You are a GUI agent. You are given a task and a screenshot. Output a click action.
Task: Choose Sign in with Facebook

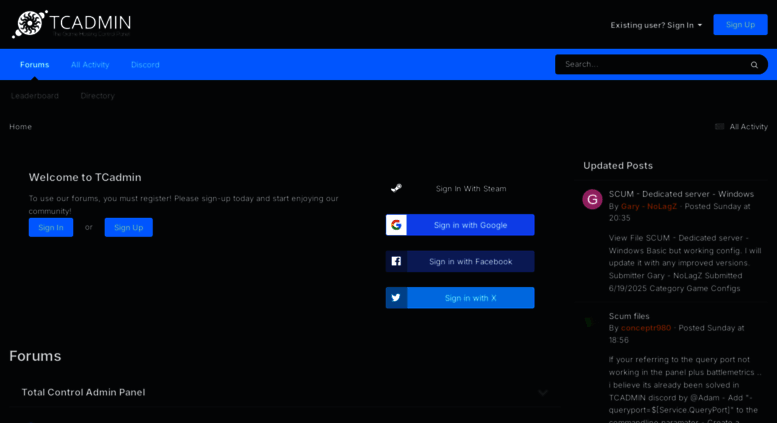point(460,261)
